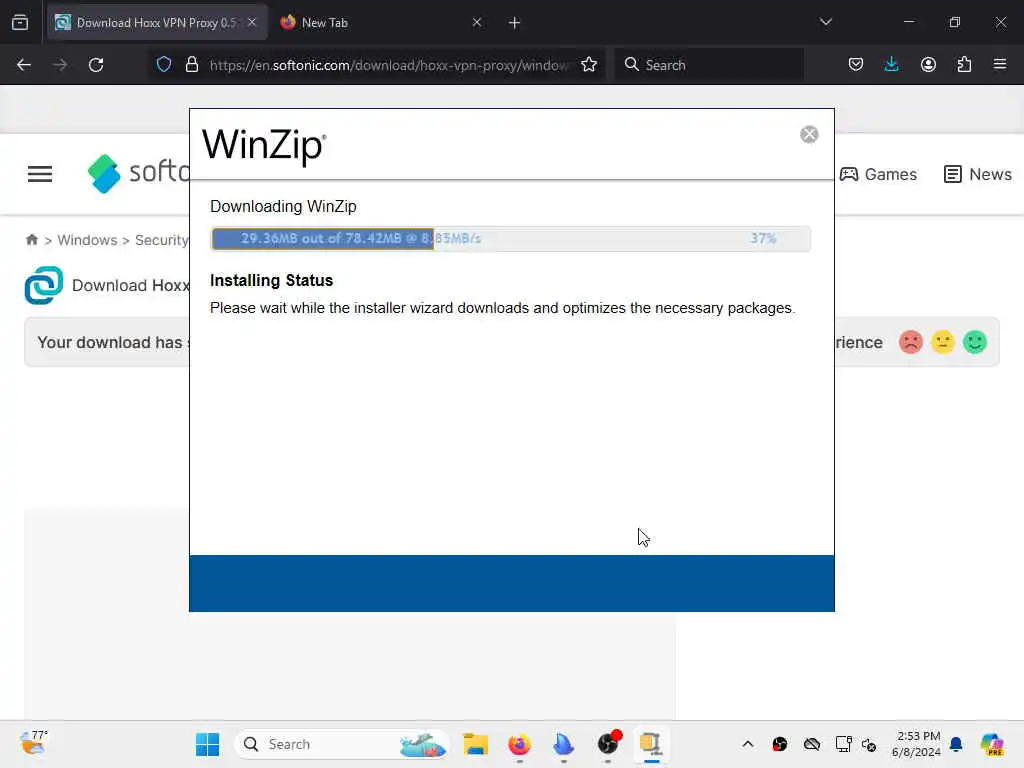Open the clock showing 2:53 PM
Screen dimensions: 1024x768
pos(916,744)
